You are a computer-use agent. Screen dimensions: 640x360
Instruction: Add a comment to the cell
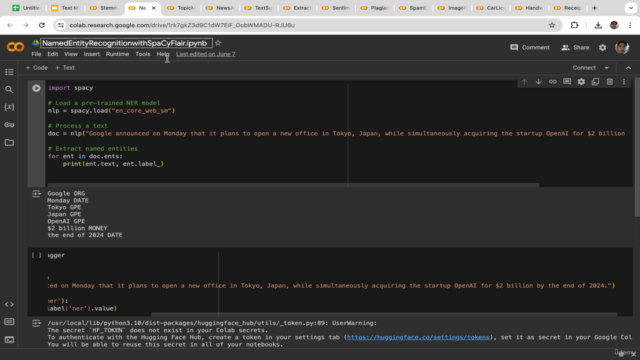point(567,82)
